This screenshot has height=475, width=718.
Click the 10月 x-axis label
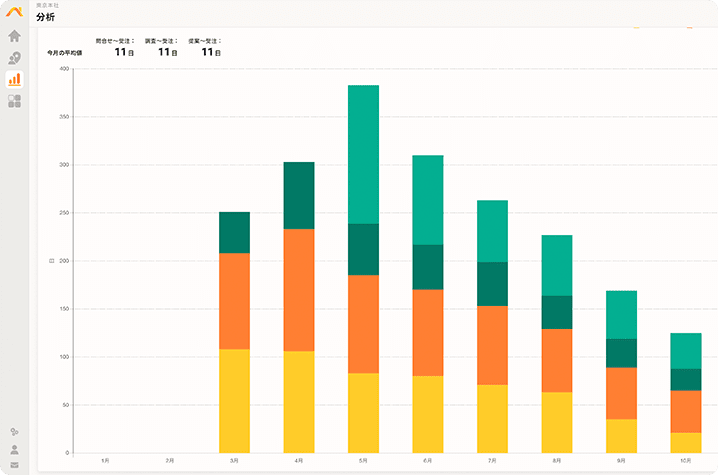685,461
